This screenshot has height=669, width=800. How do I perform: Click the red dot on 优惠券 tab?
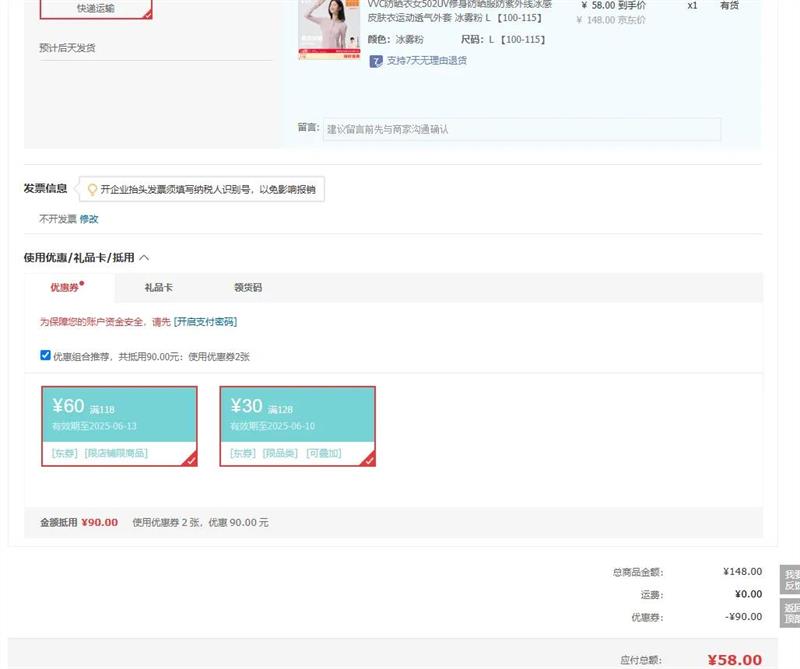tap(82, 283)
